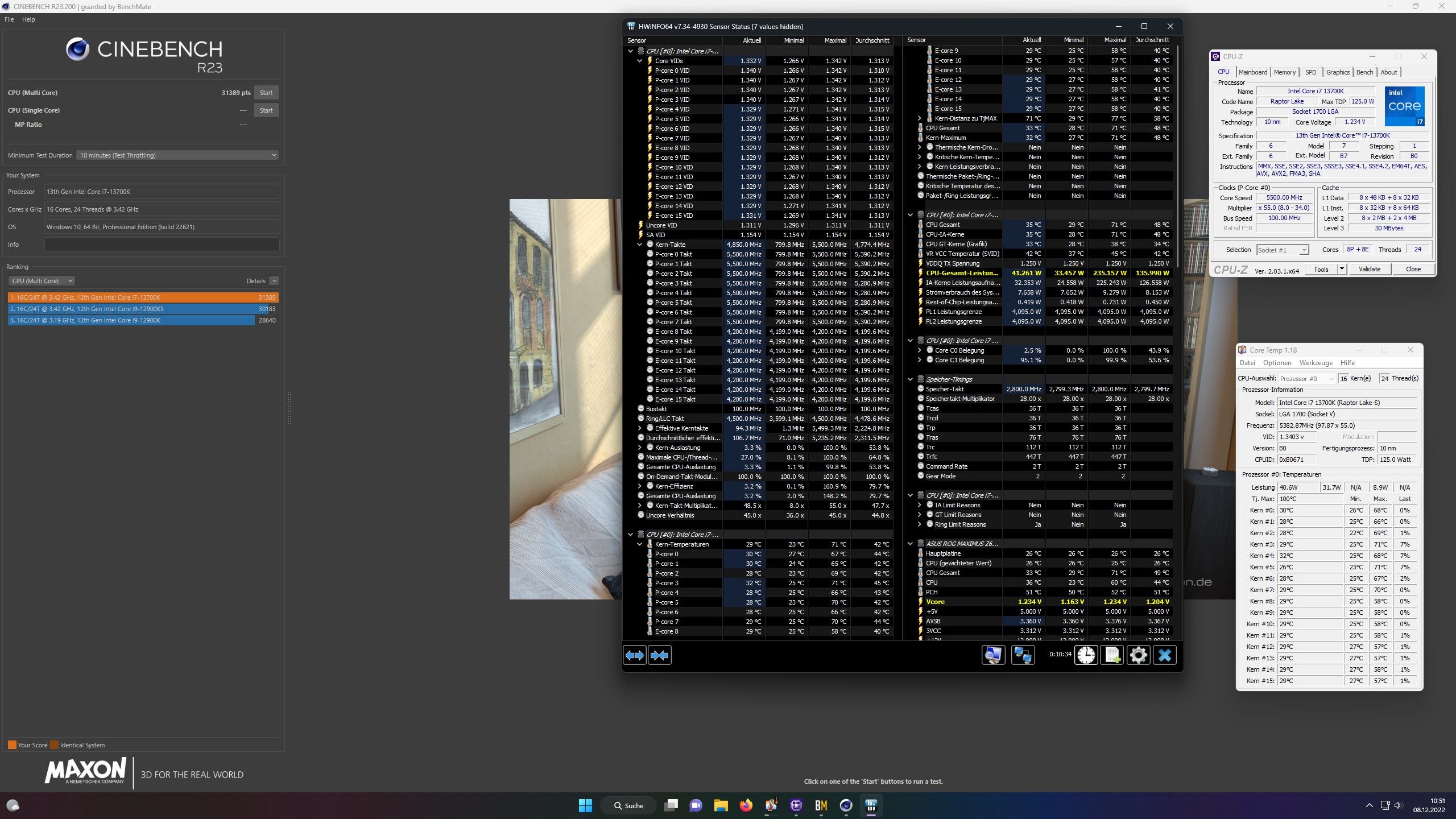Open Task View on the taskbar
The image size is (1456, 819).
click(x=671, y=805)
